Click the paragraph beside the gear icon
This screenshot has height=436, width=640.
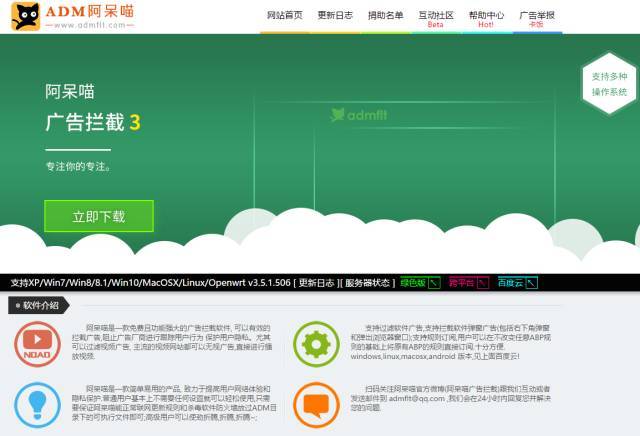451,342
